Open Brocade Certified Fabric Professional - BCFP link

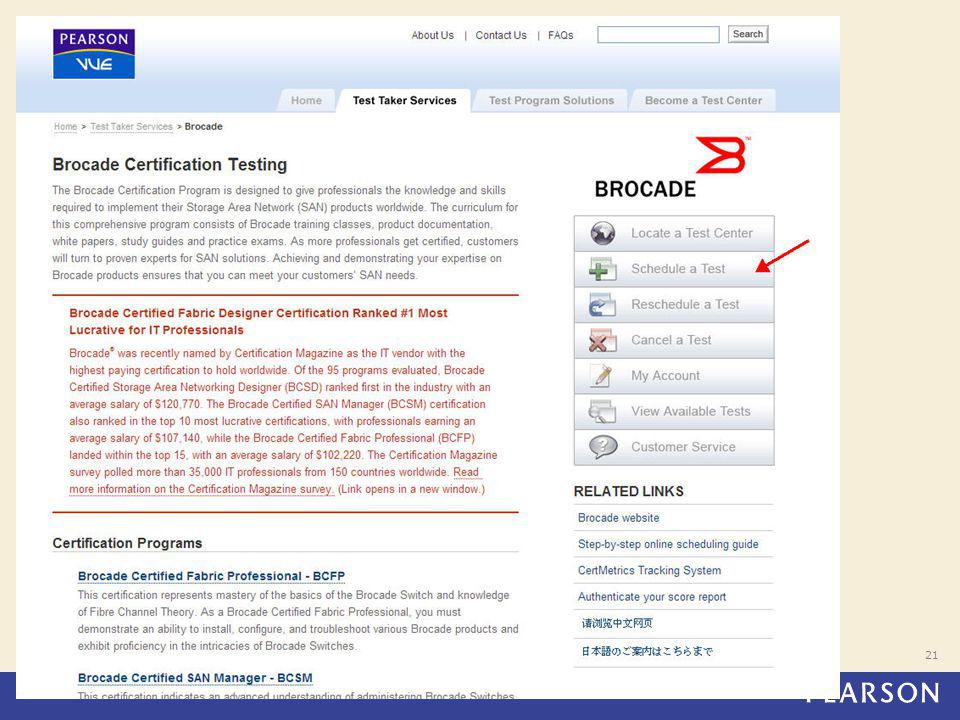click(x=211, y=576)
